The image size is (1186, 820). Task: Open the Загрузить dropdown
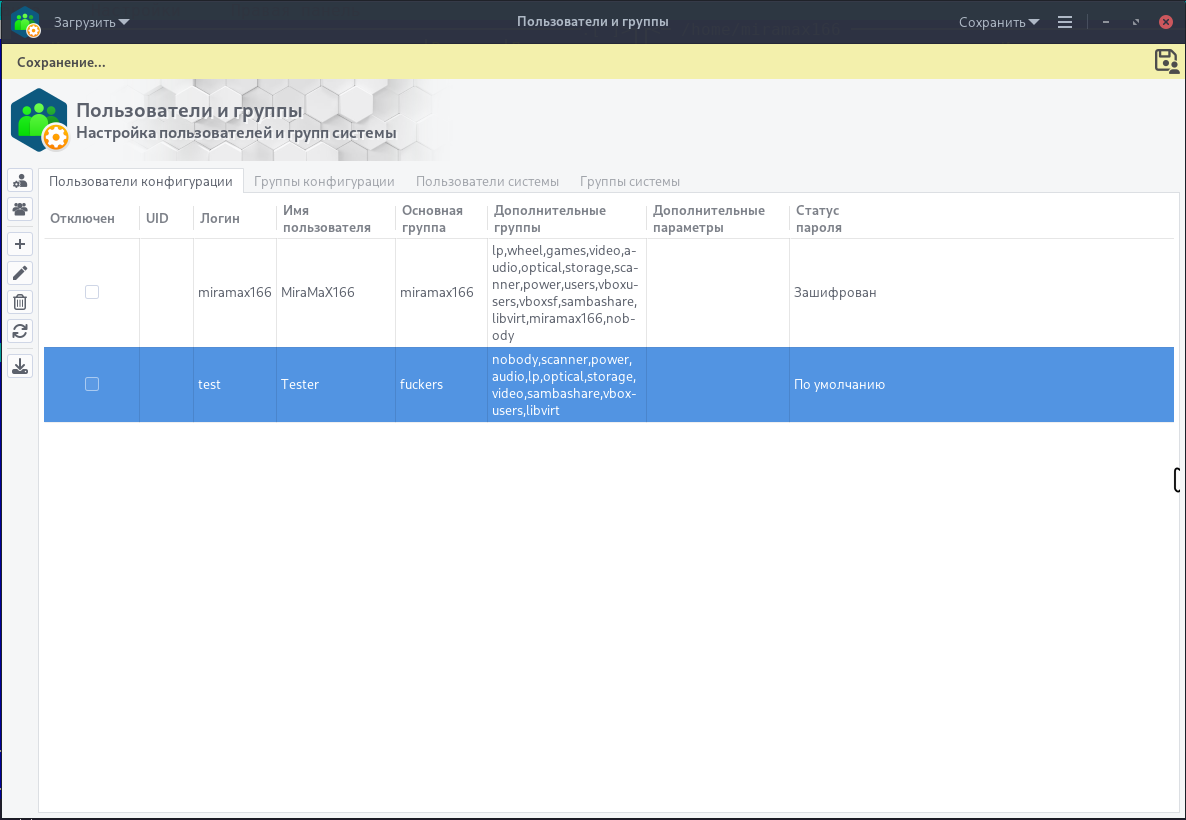pyautogui.click(x=92, y=22)
